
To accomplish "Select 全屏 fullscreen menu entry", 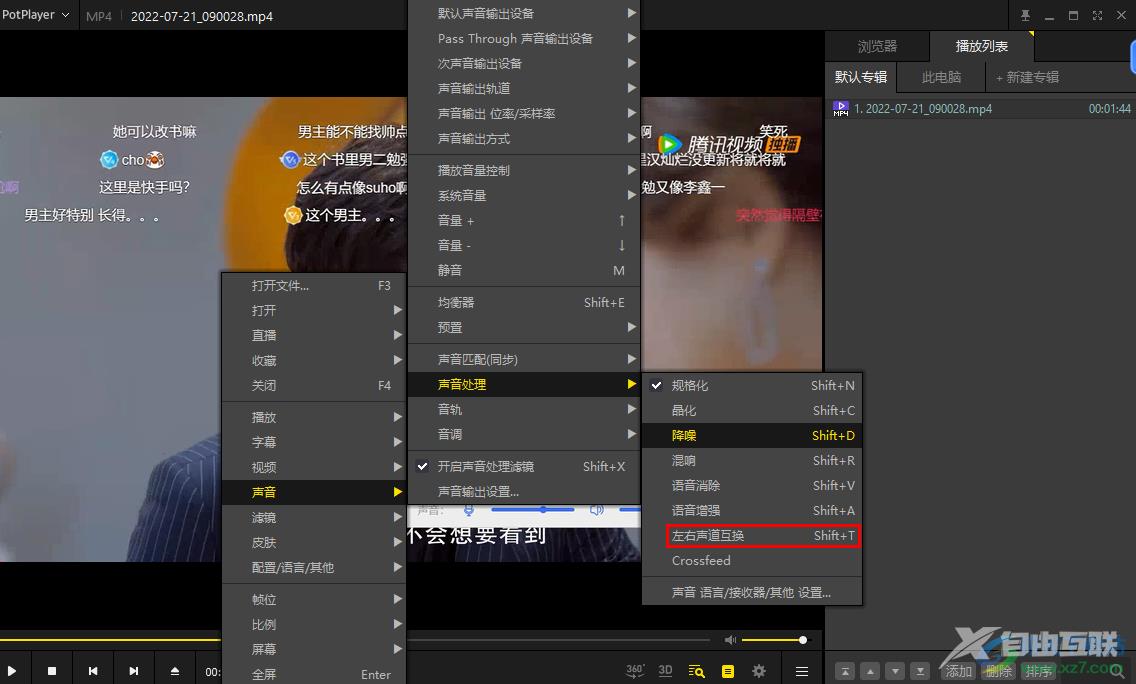I will point(314,674).
